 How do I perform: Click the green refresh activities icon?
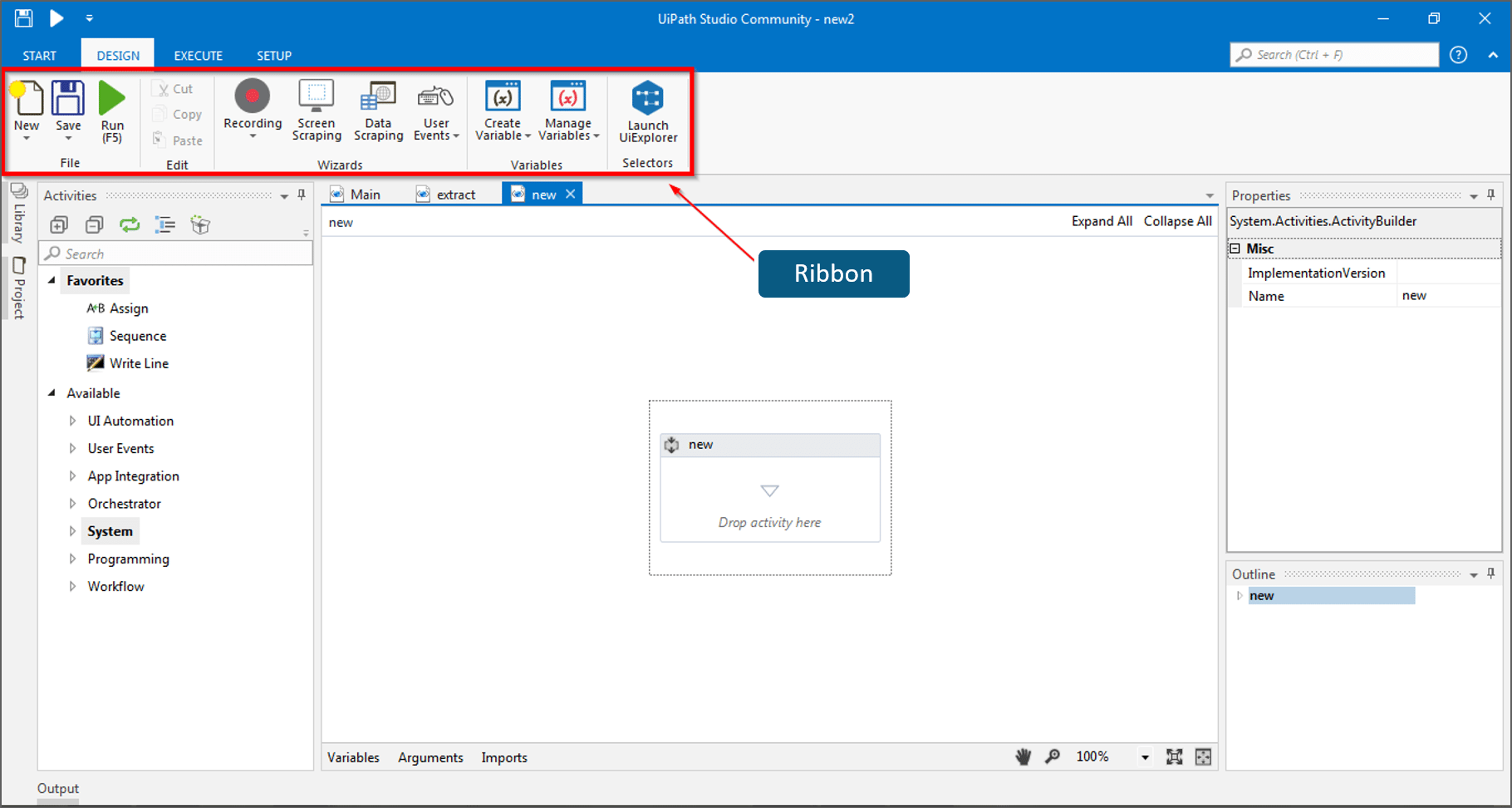[130, 224]
